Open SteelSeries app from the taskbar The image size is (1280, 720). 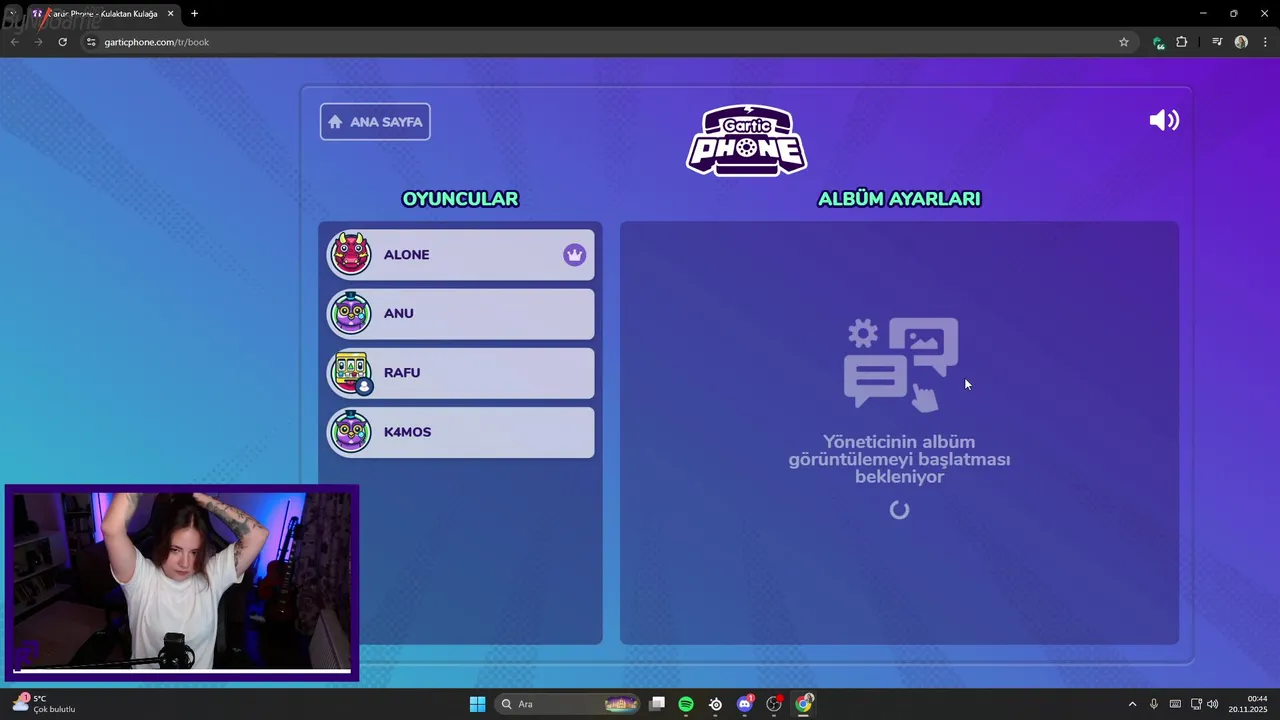click(716, 704)
